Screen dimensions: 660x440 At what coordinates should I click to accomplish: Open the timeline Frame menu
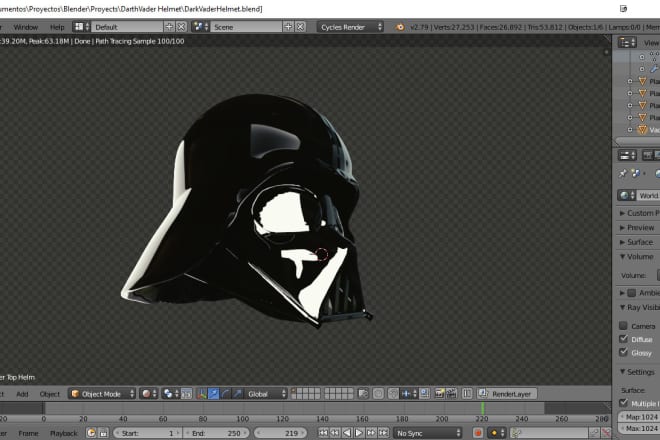pyautogui.click(x=28, y=433)
